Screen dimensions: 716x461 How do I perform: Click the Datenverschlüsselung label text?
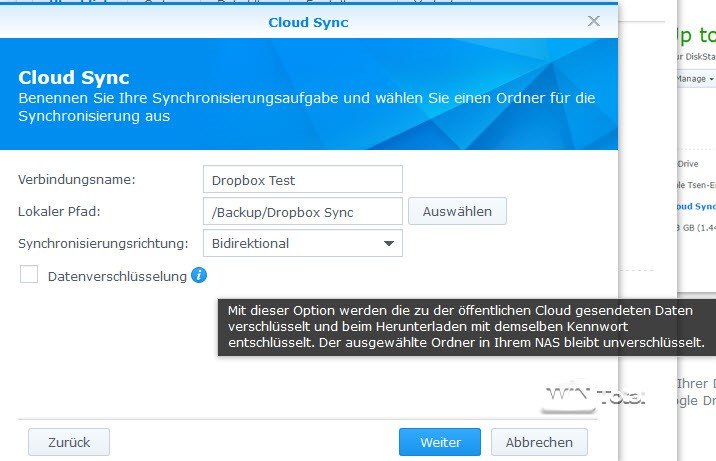tap(117, 276)
